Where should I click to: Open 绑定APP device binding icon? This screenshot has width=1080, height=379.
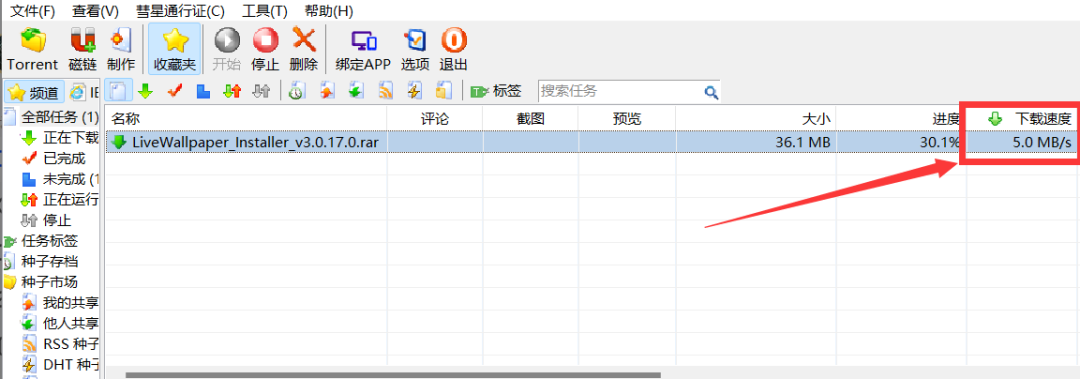(x=363, y=49)
